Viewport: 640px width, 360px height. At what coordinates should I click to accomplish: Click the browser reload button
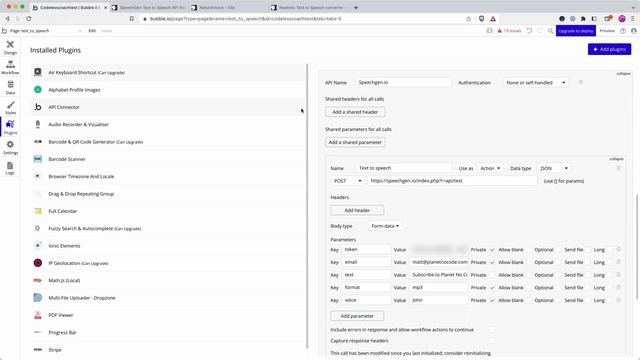click(x=29, y=19)
